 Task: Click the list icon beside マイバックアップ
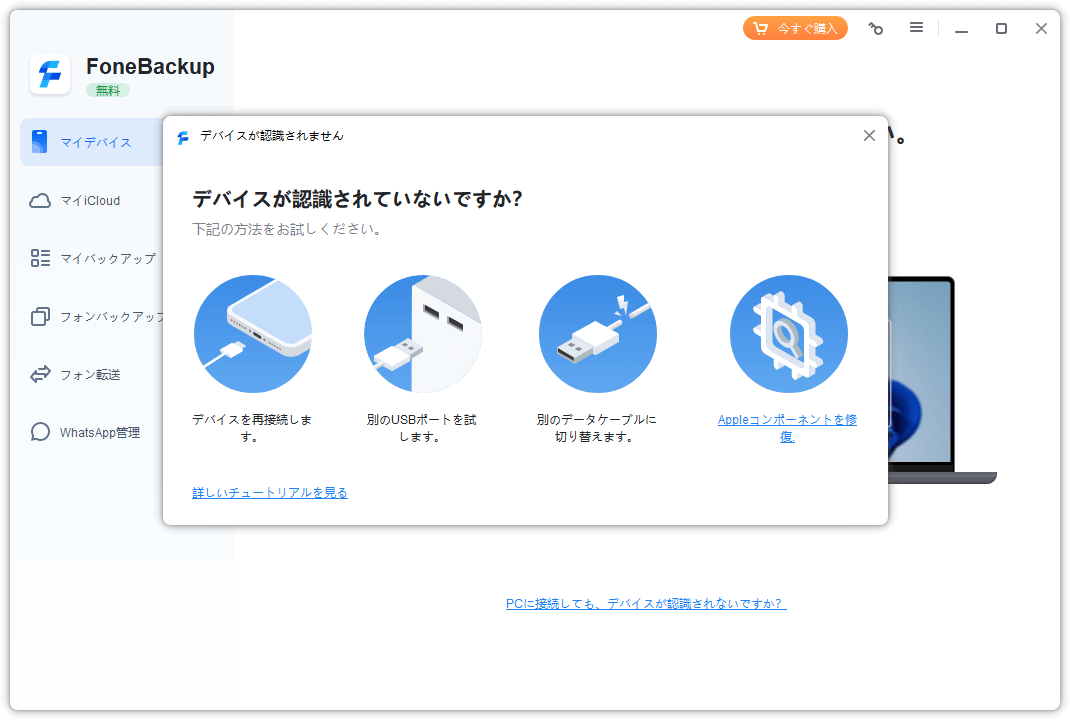coord(40,258)
